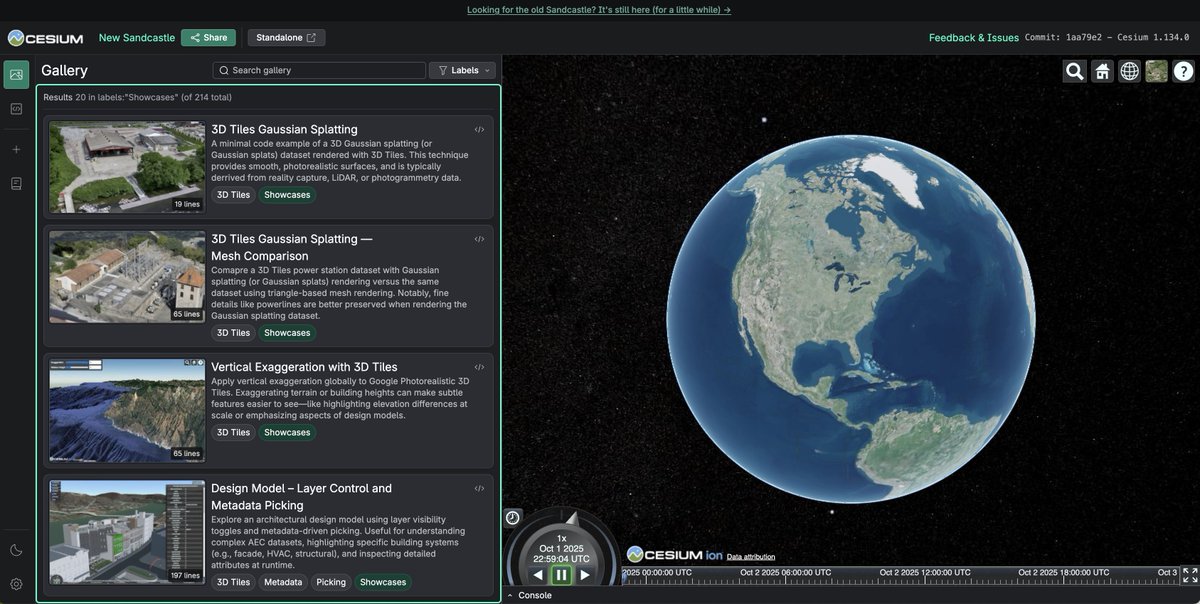The width and height of the screenshot is (1200, 604).
Task: Open navigation help question mark
Action: coord(1183,71)
